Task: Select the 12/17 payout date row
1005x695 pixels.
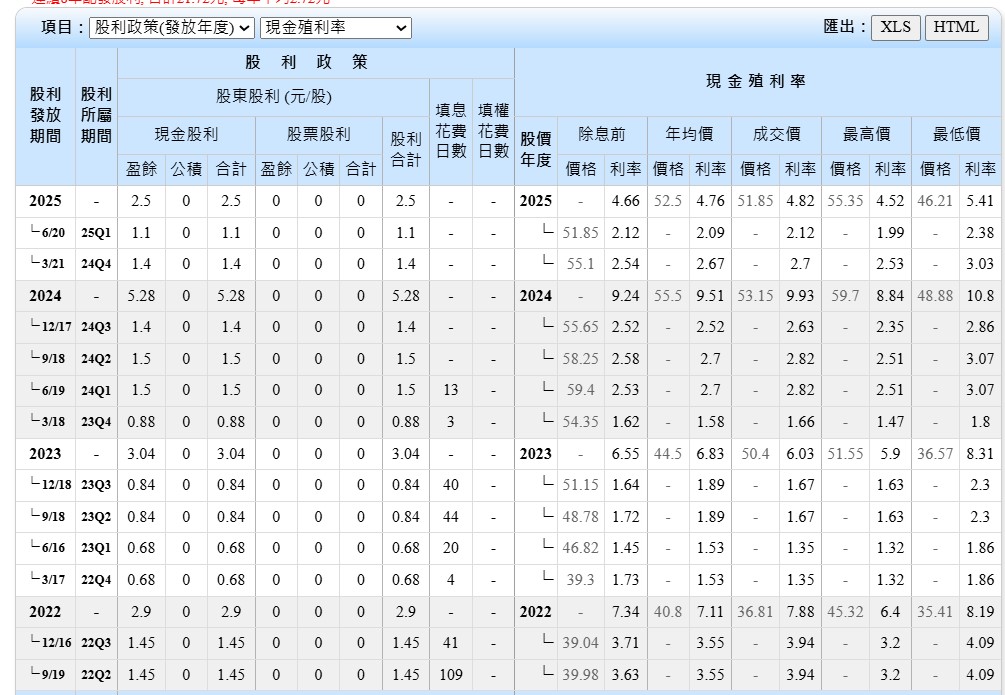Action: click(x=46, y=327)
